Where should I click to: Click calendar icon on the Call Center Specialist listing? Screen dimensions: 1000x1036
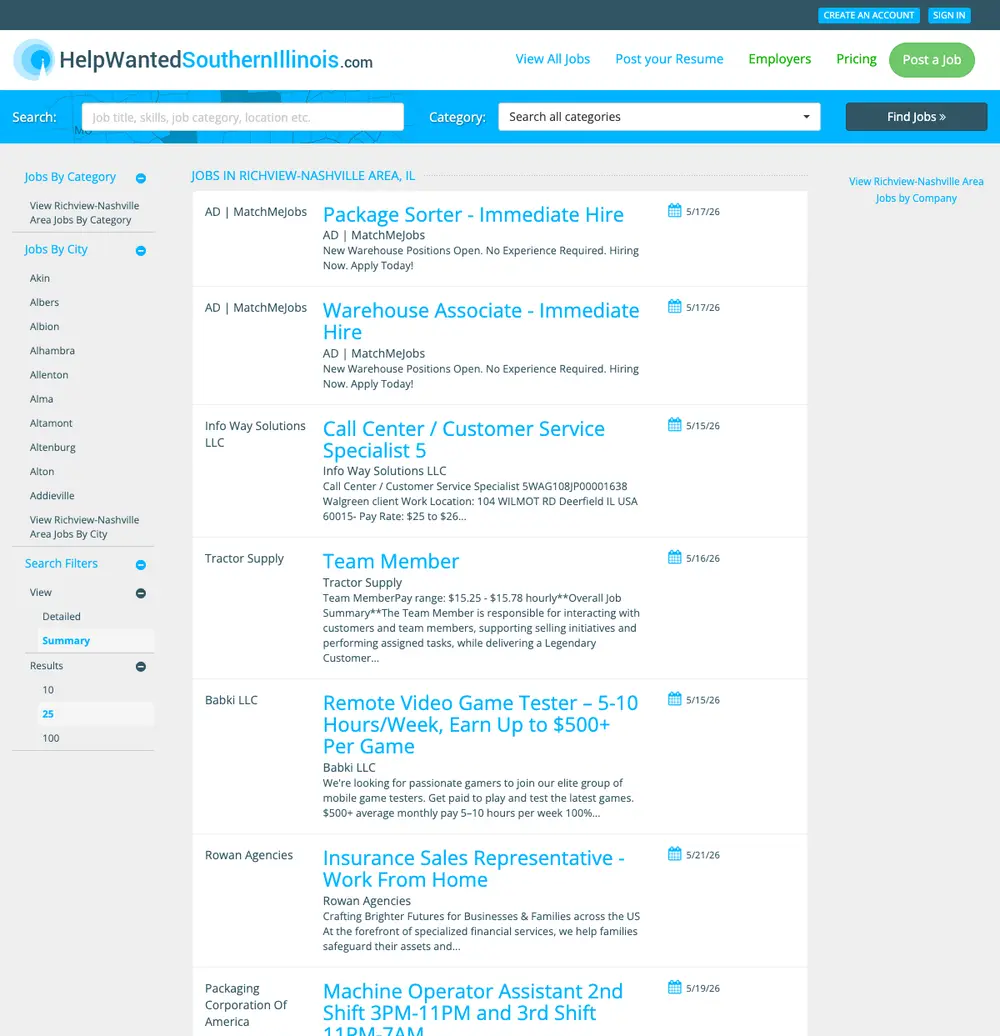[674, 425]
